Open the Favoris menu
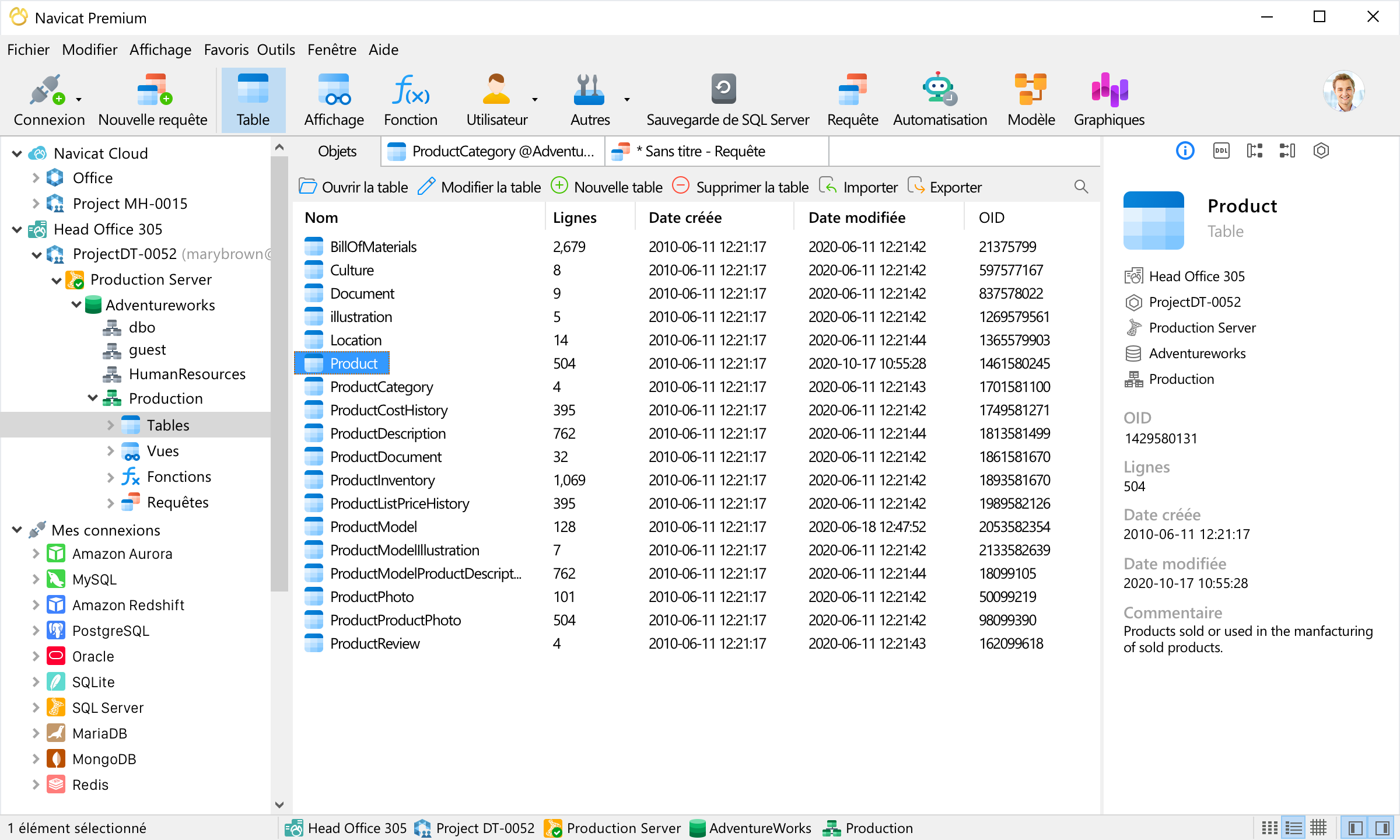The width and height of the screenshot is (1400, 840). (226, 50)
